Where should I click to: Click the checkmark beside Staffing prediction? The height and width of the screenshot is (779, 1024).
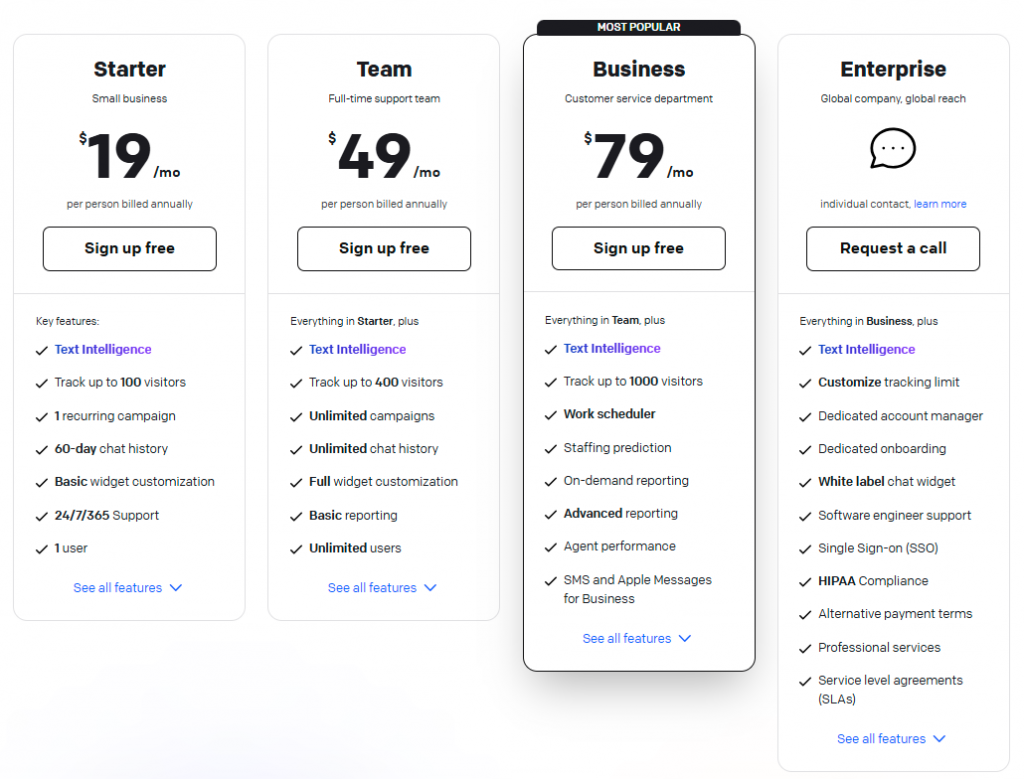pyautogui.click(x=550, y=448)
